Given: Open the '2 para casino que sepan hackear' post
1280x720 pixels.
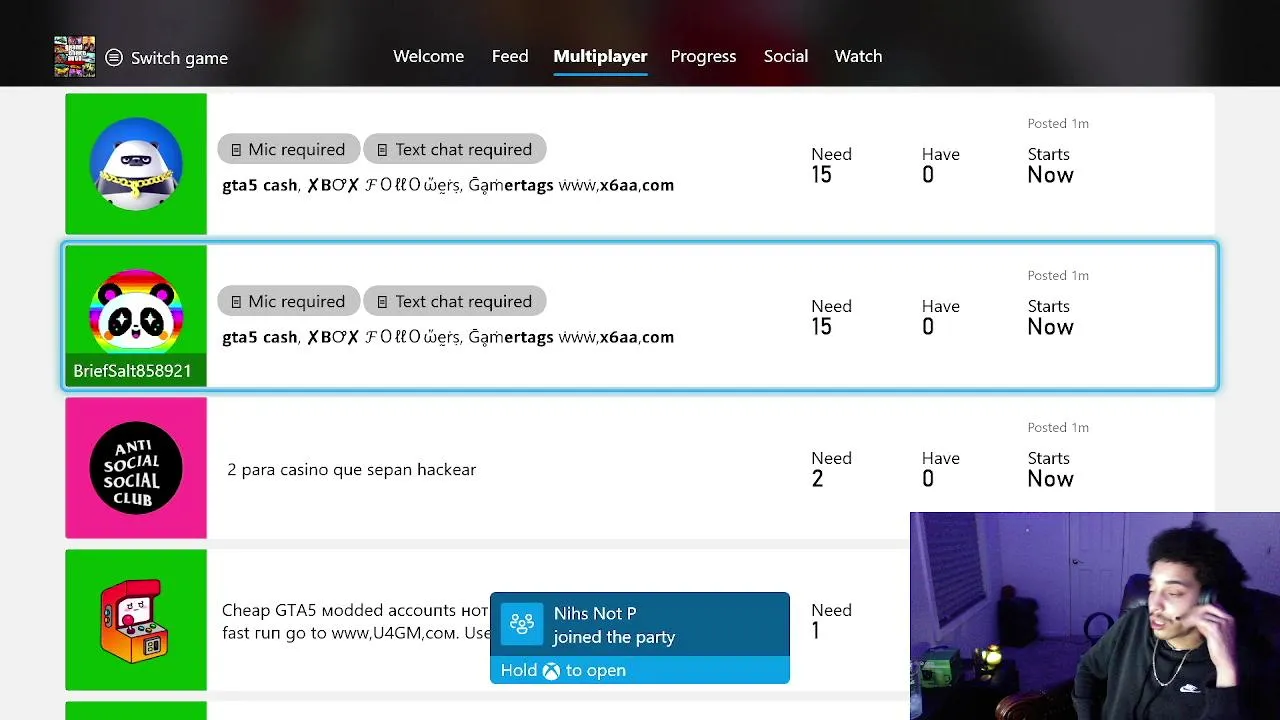Looking at the screenshot, I should (640, 468).
